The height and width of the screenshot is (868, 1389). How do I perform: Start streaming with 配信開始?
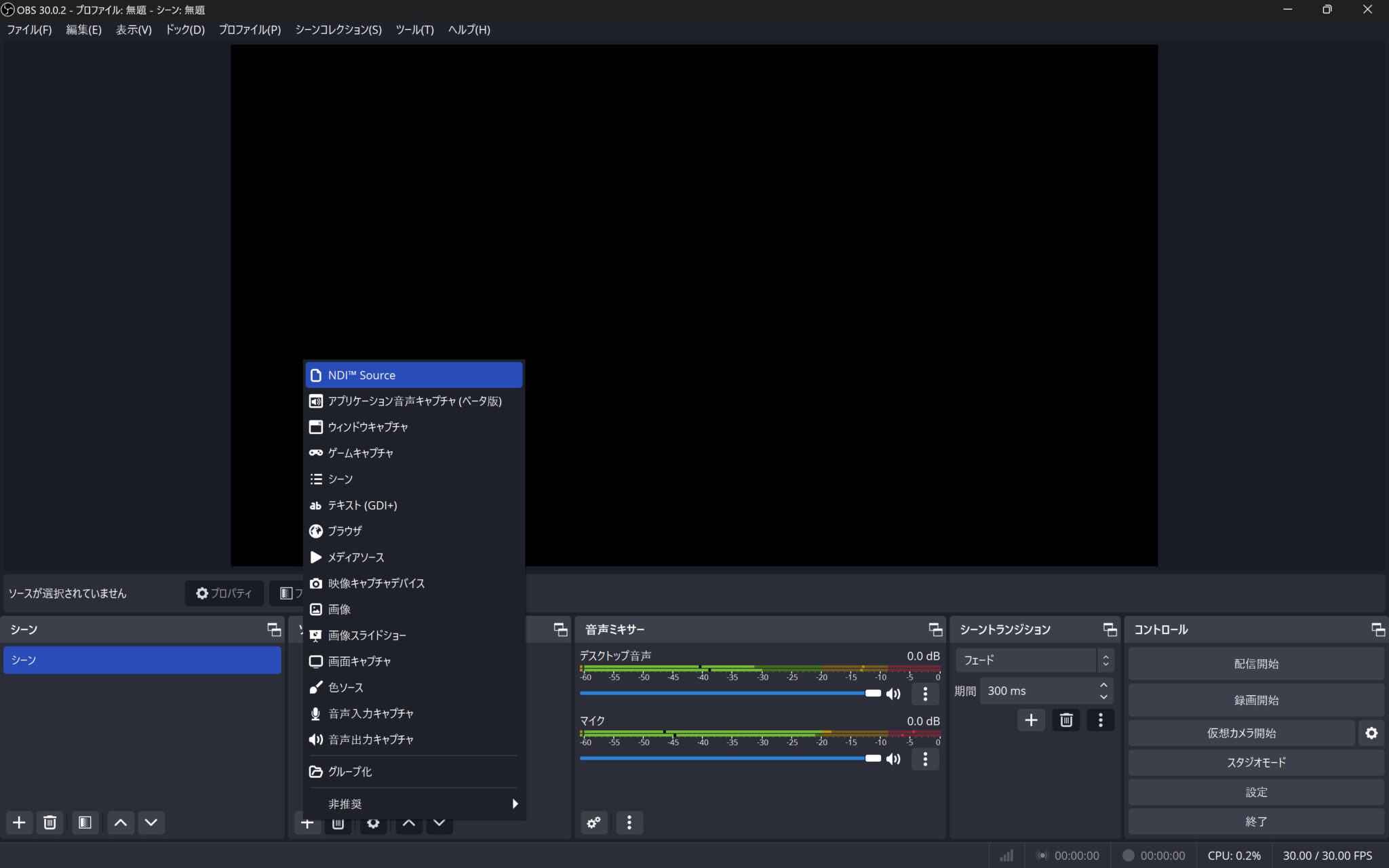pos(1255,663)
